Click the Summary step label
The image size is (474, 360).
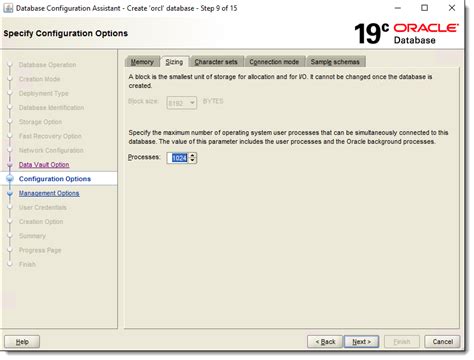(x=32, y=236)
